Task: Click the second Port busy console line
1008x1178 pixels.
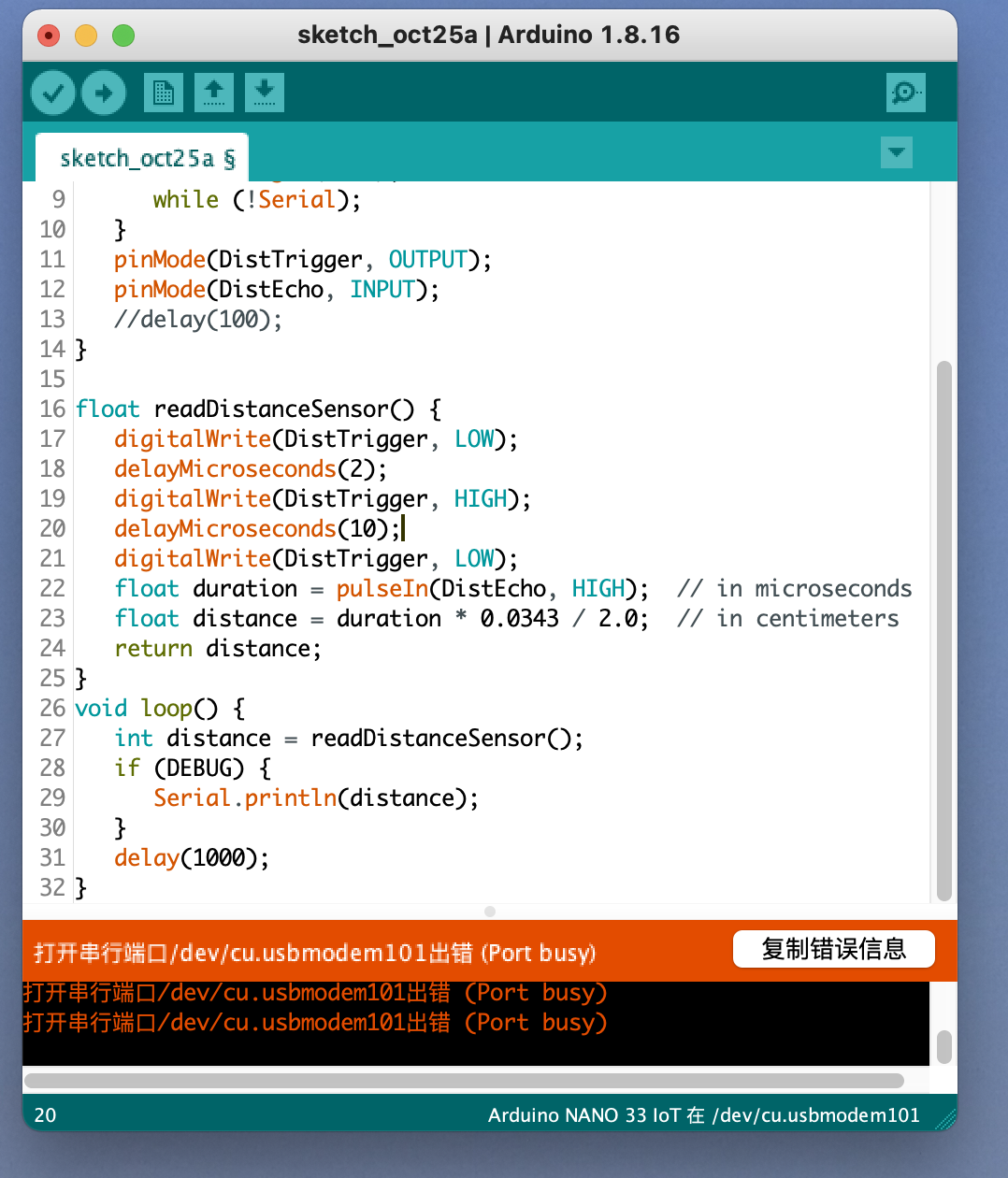Action: [x=315, y=1022]
